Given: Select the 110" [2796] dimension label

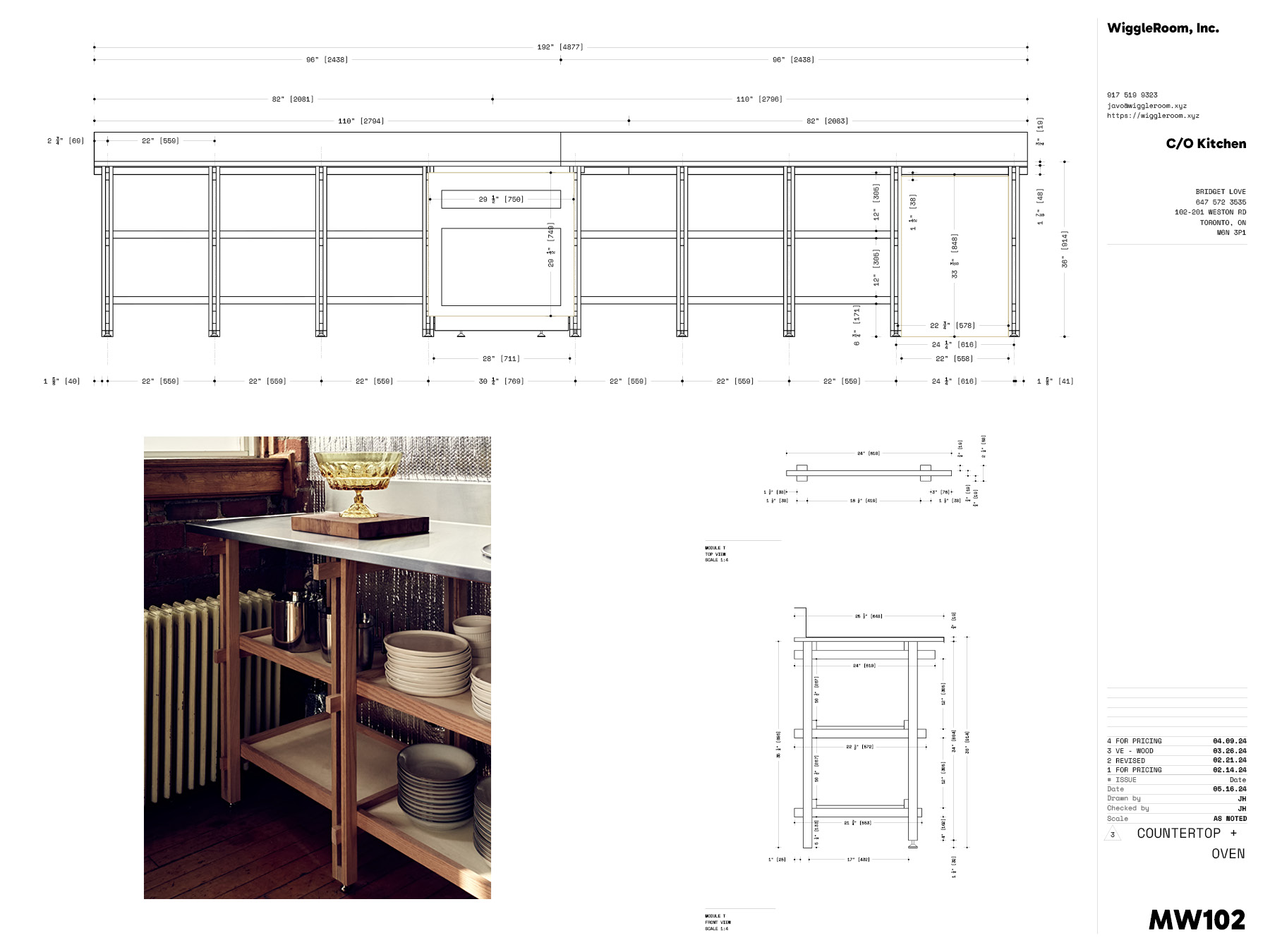Looking at the screenshot, I should pyautogui.click(x=758, y=99).
